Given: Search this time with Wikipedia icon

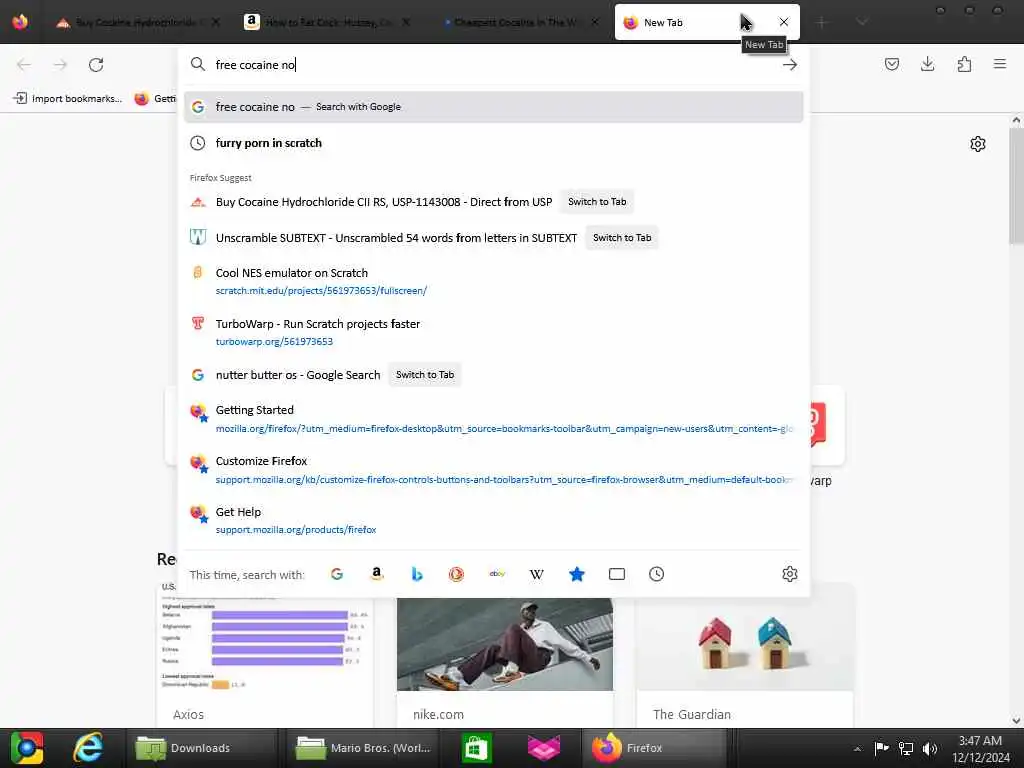Looking at the screenshot, I should [537, 574].
